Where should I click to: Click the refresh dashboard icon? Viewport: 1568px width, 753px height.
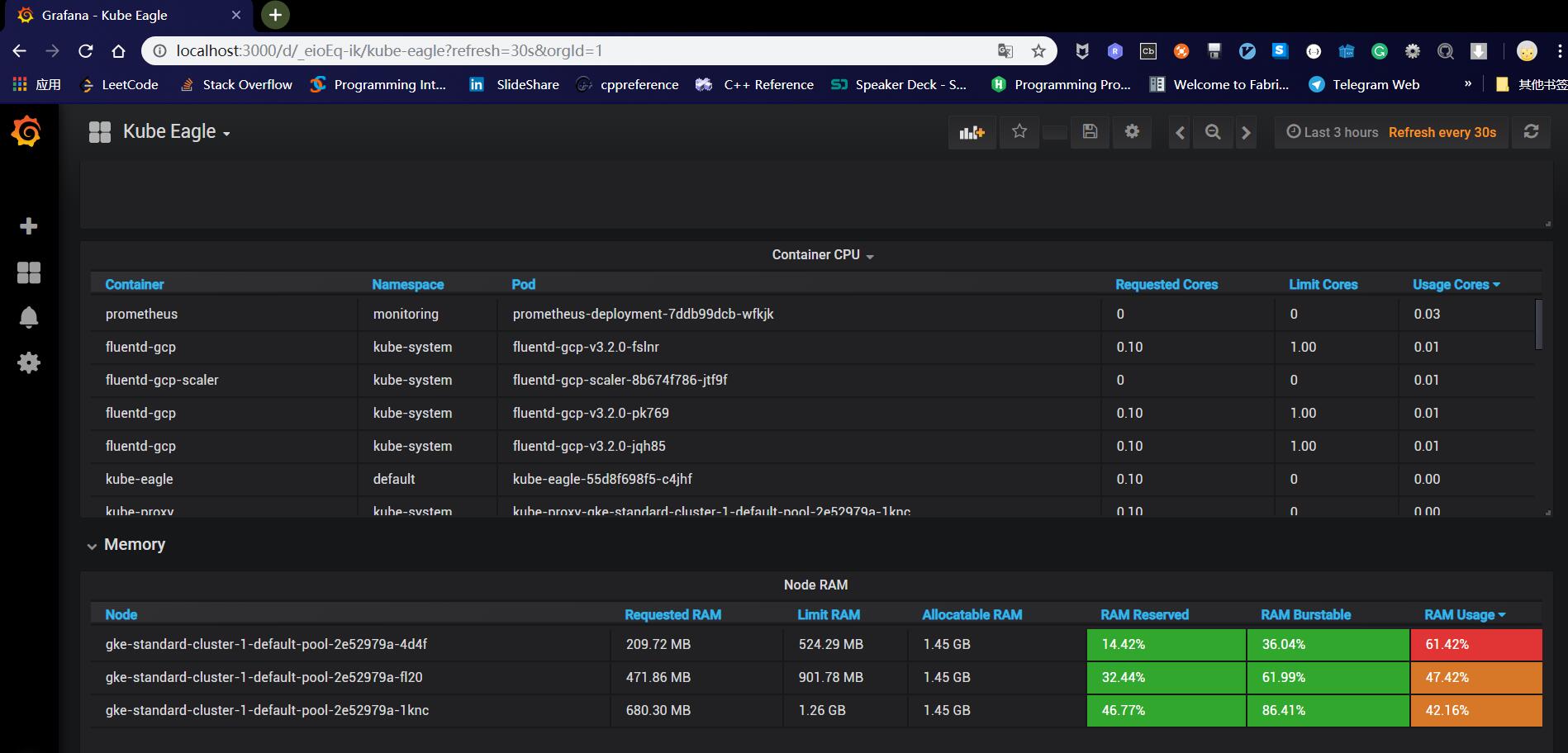click(x=1531, y=132)
